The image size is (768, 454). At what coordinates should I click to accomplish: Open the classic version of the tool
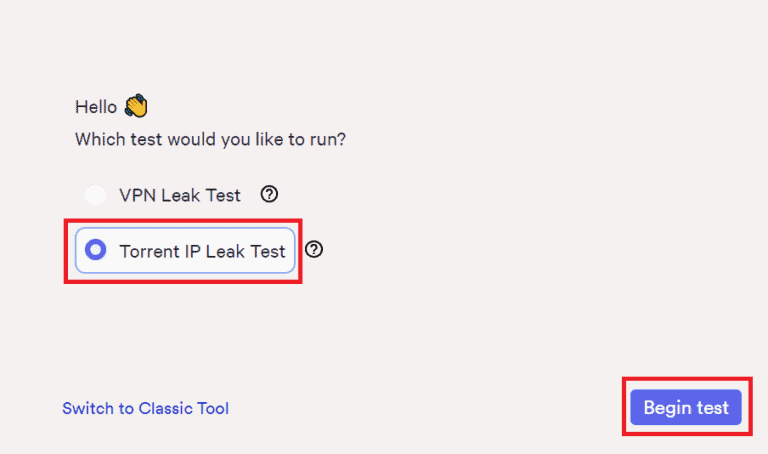145,408
